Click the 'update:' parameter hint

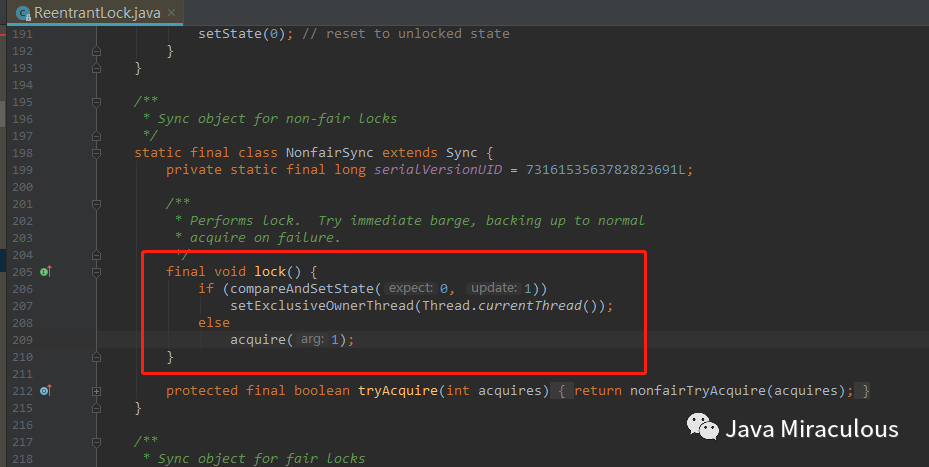(494, 288)
